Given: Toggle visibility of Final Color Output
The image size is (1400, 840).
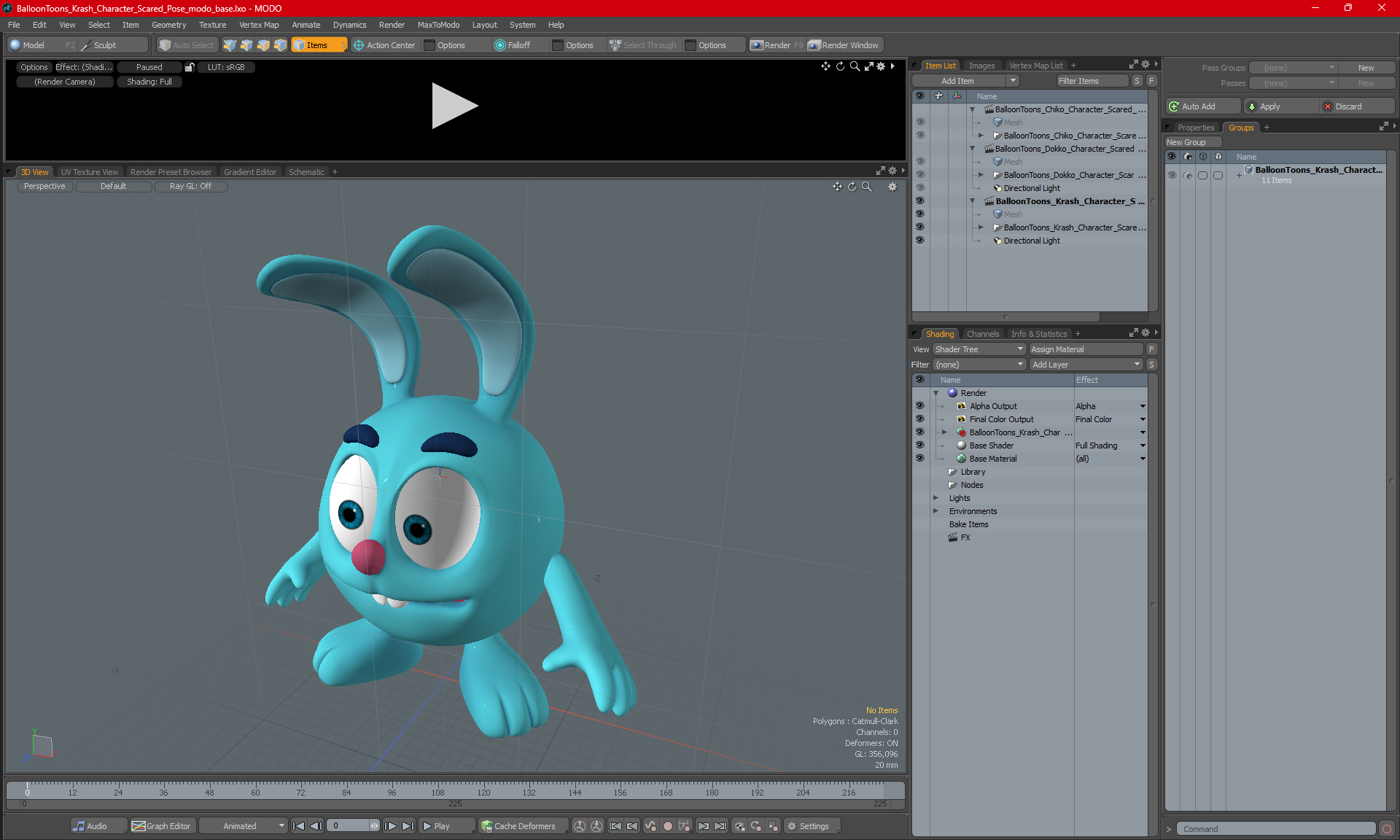Looking at the screenshot, I should point(920,419).
